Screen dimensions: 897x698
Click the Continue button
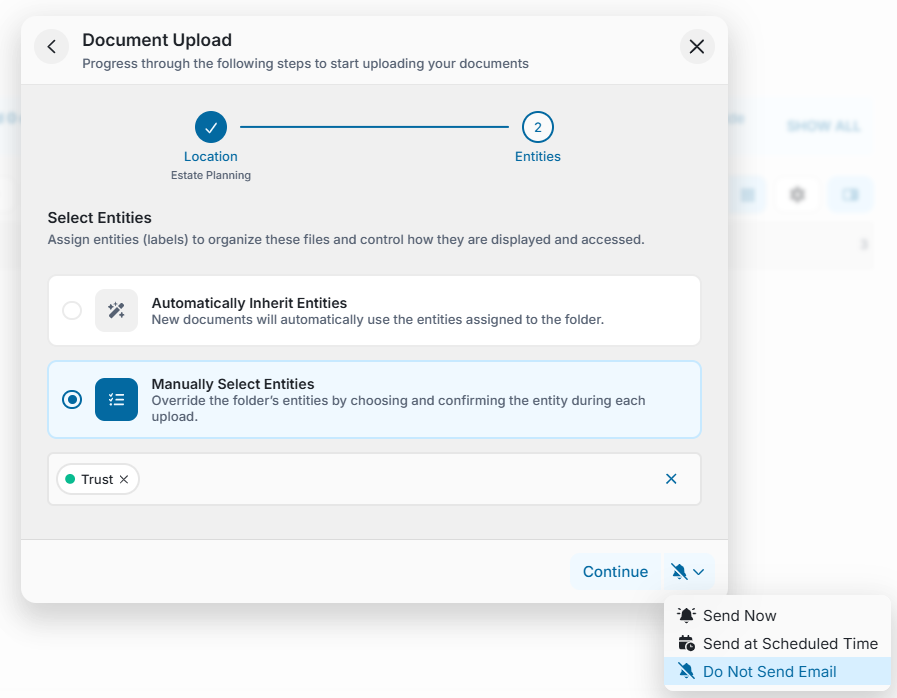(616, 572)
